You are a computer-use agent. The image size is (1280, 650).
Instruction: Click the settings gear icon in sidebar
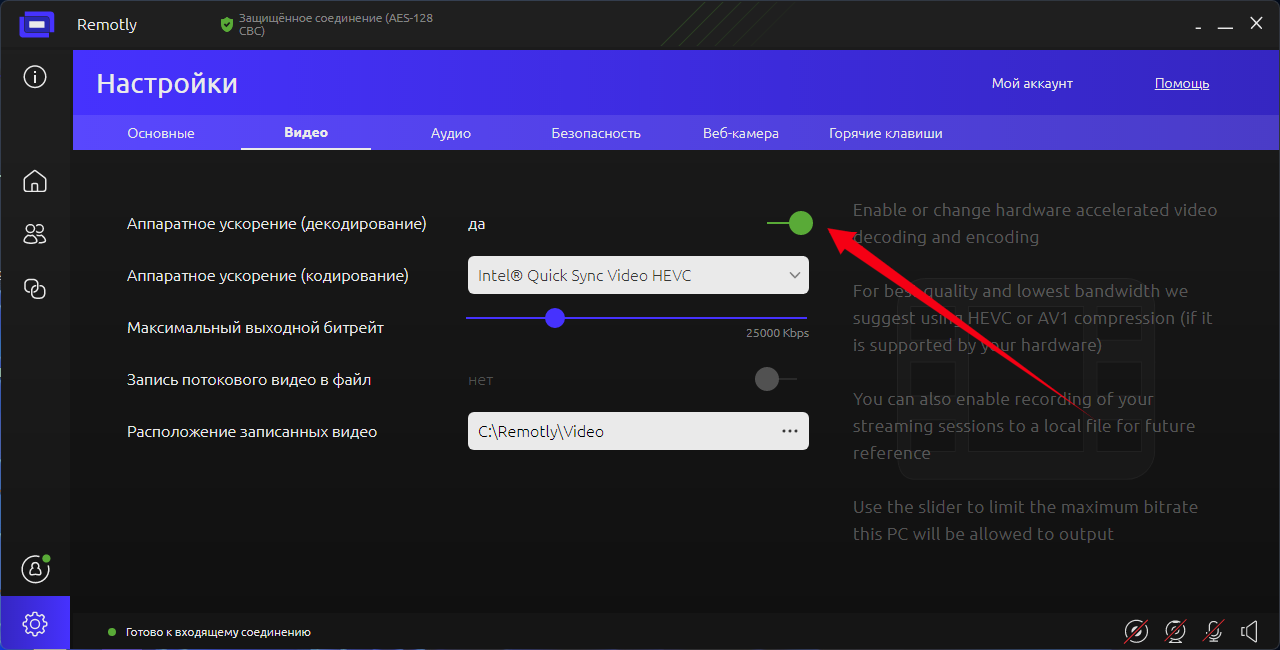[x=35, y=624]
